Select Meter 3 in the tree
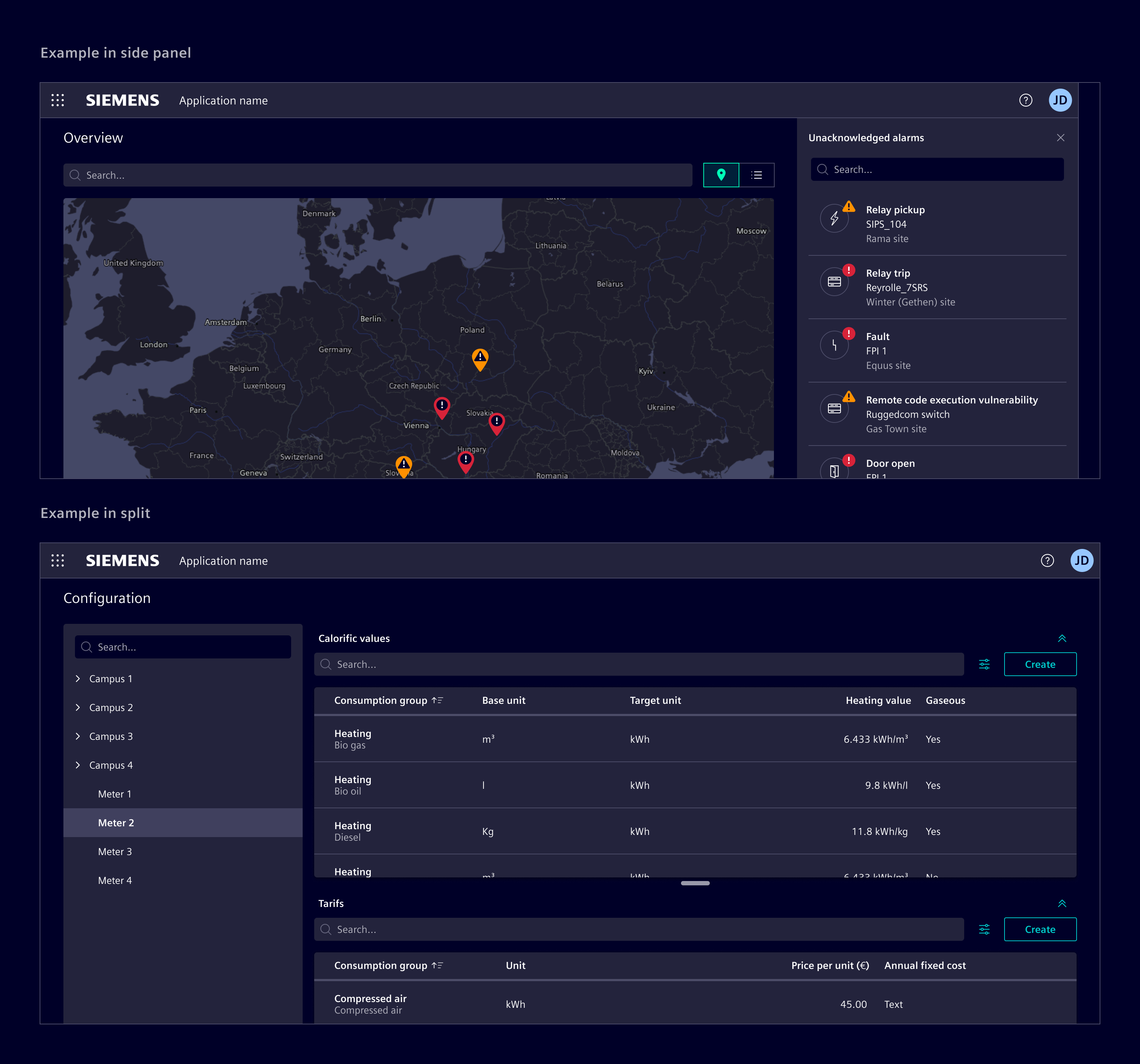This screenshot has width=1140, height=1064. click(115, 851)
